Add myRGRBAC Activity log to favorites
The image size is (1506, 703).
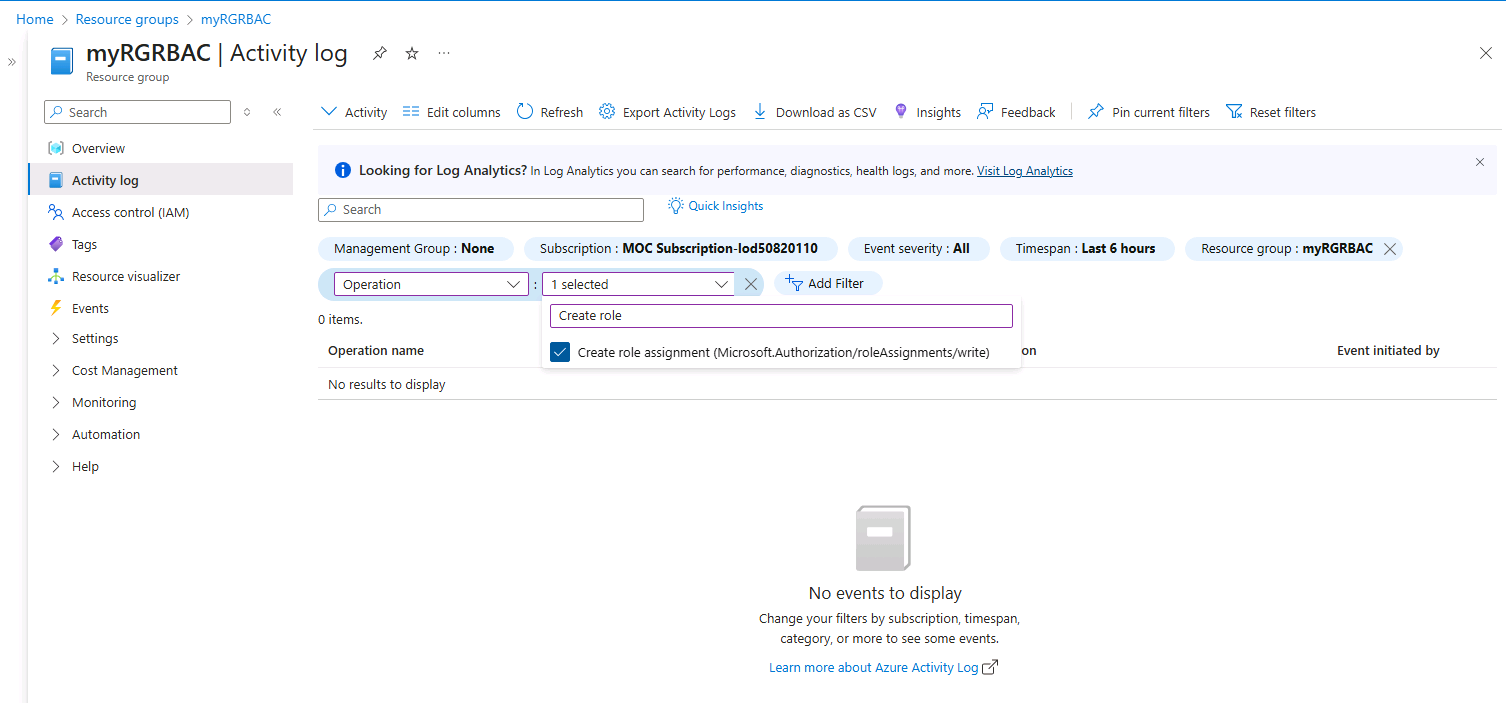point(411,53)
